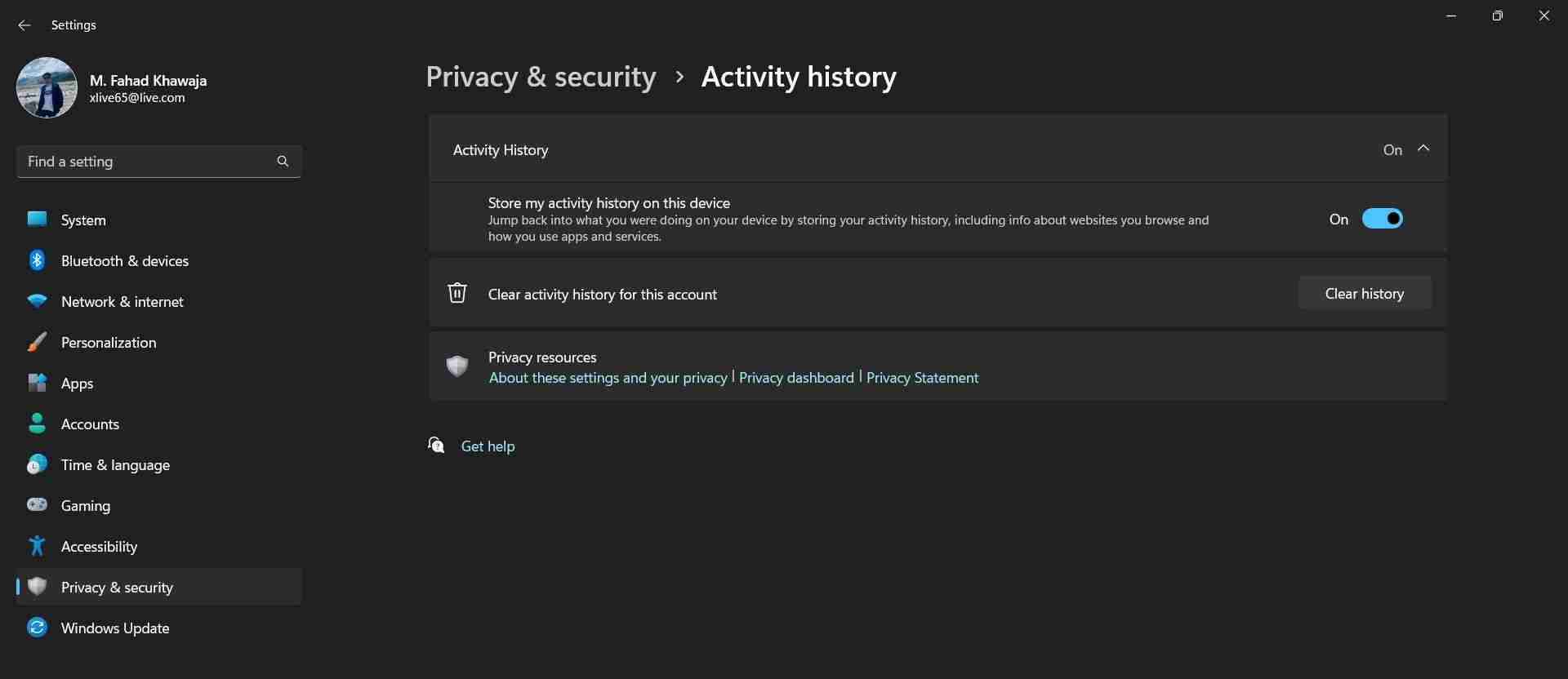This screenshot has height=679, width=1568.
Task: Click the System monitor icon
Action: tap(37, 219)
